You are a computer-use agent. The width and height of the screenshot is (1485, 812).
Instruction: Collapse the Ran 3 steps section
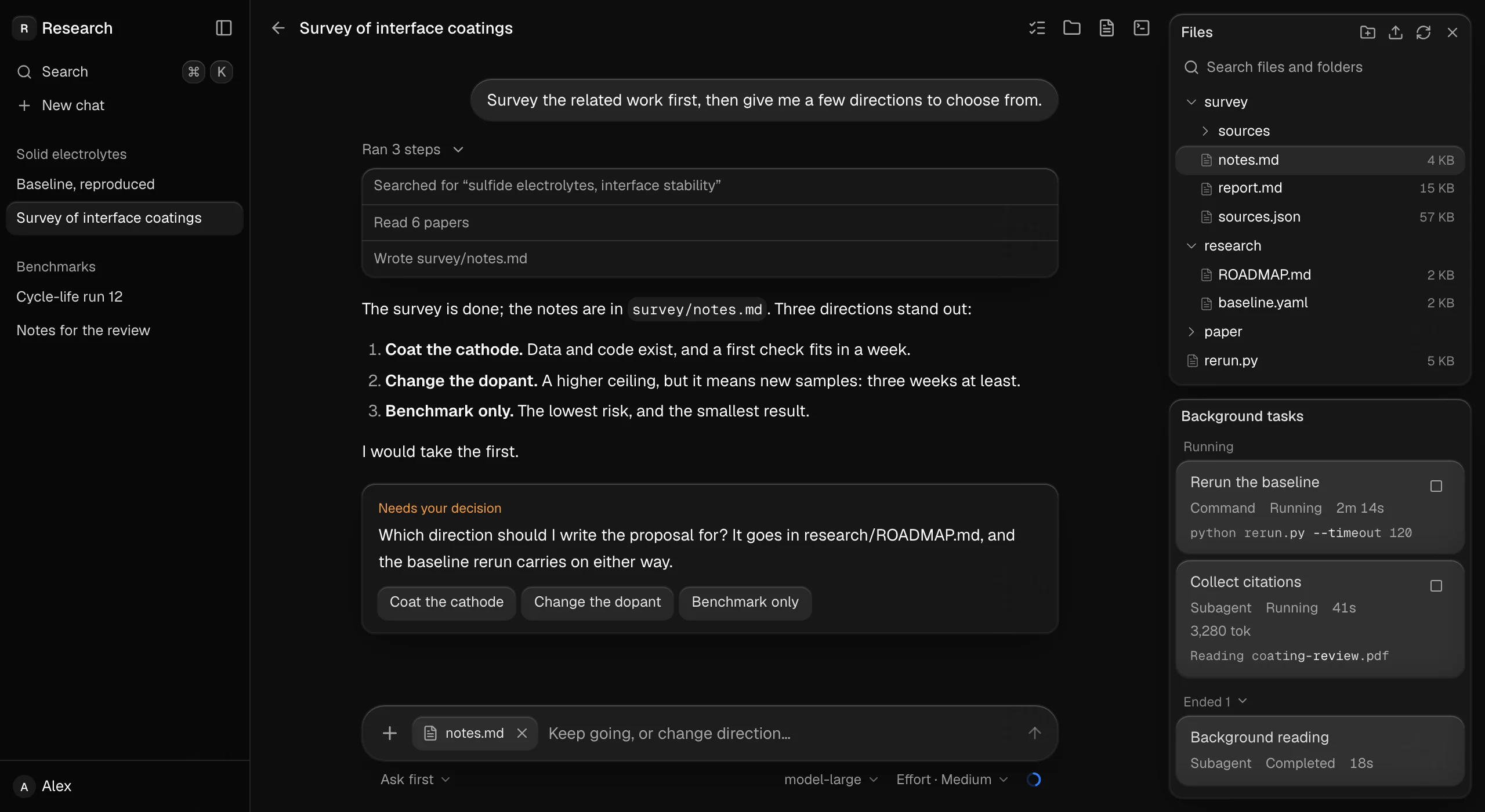413,150
